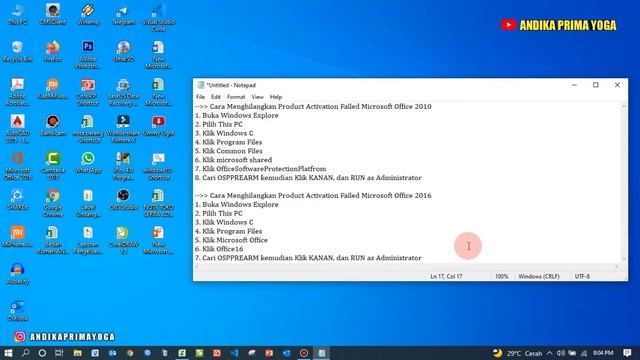Open the CMSClient desktop shortcut

(x=53, y=14)
